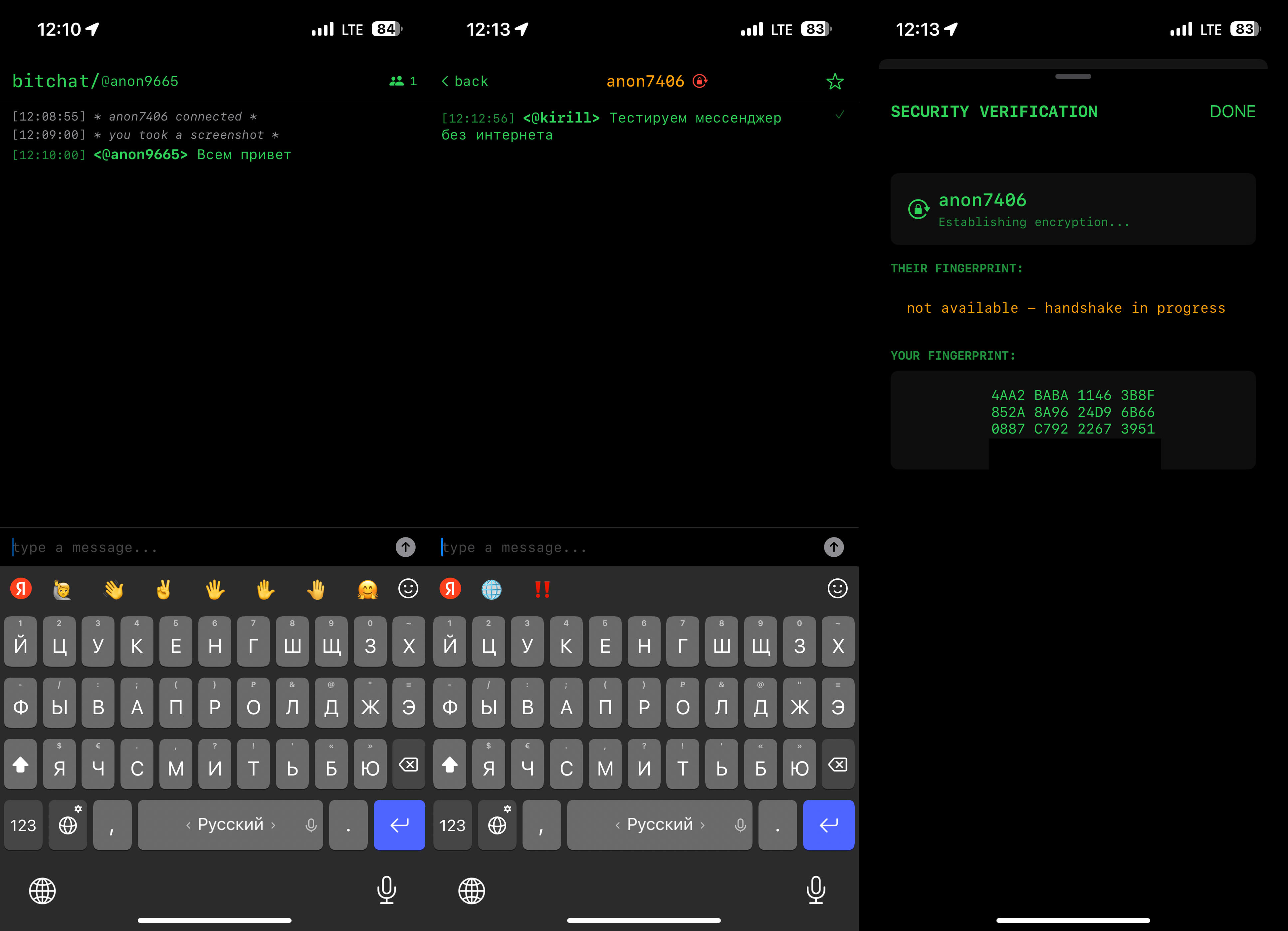Switch language with the left Русский space bar
This screenshot has width=1288, height=931.
[x=230, y=825]
